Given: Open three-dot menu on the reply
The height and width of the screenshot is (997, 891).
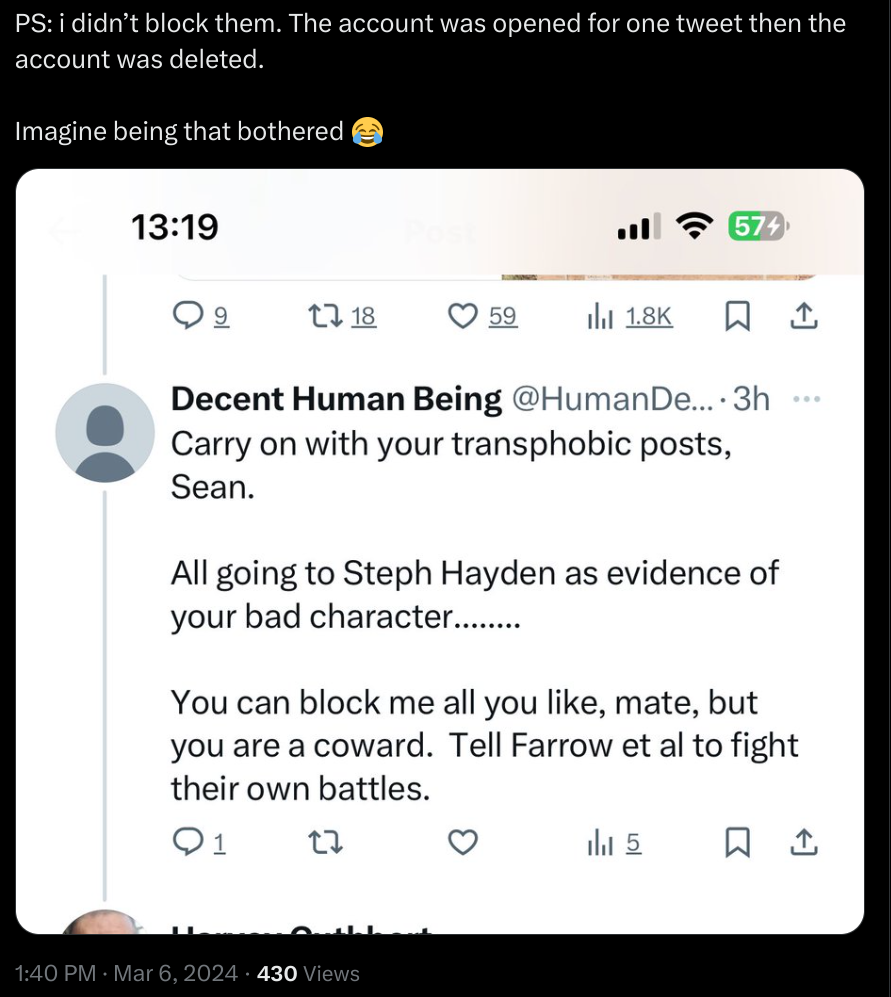Looking at the screenshot, I should (x=805, y=399).
